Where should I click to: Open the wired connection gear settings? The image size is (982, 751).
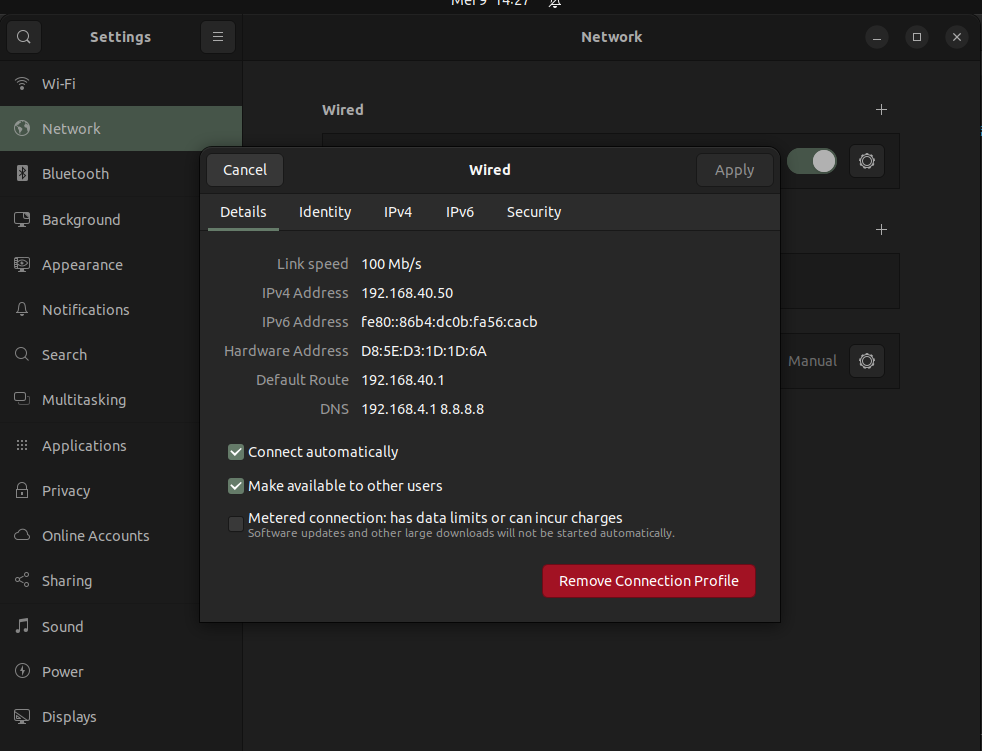(866, 161)
